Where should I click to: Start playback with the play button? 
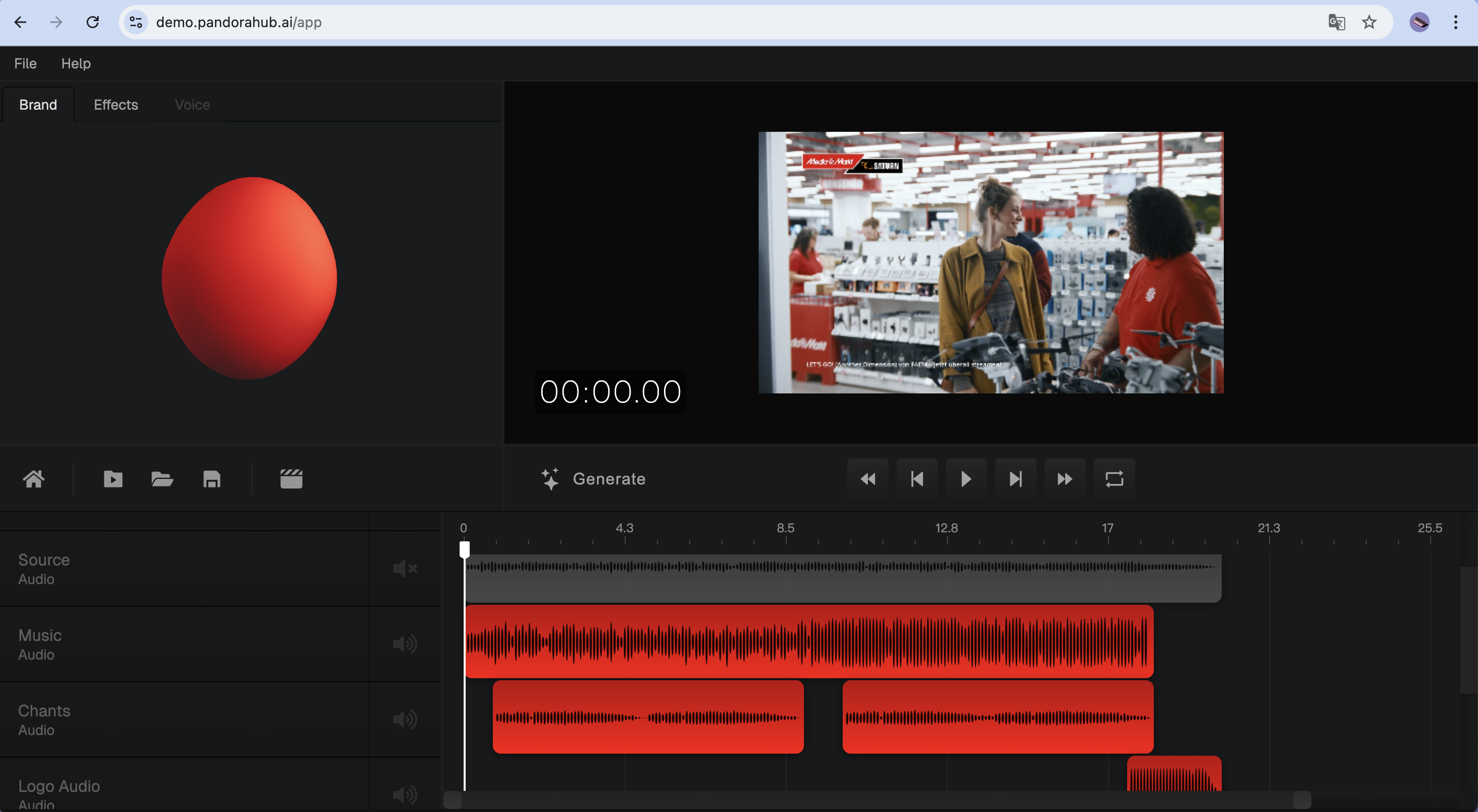[966, 479]
